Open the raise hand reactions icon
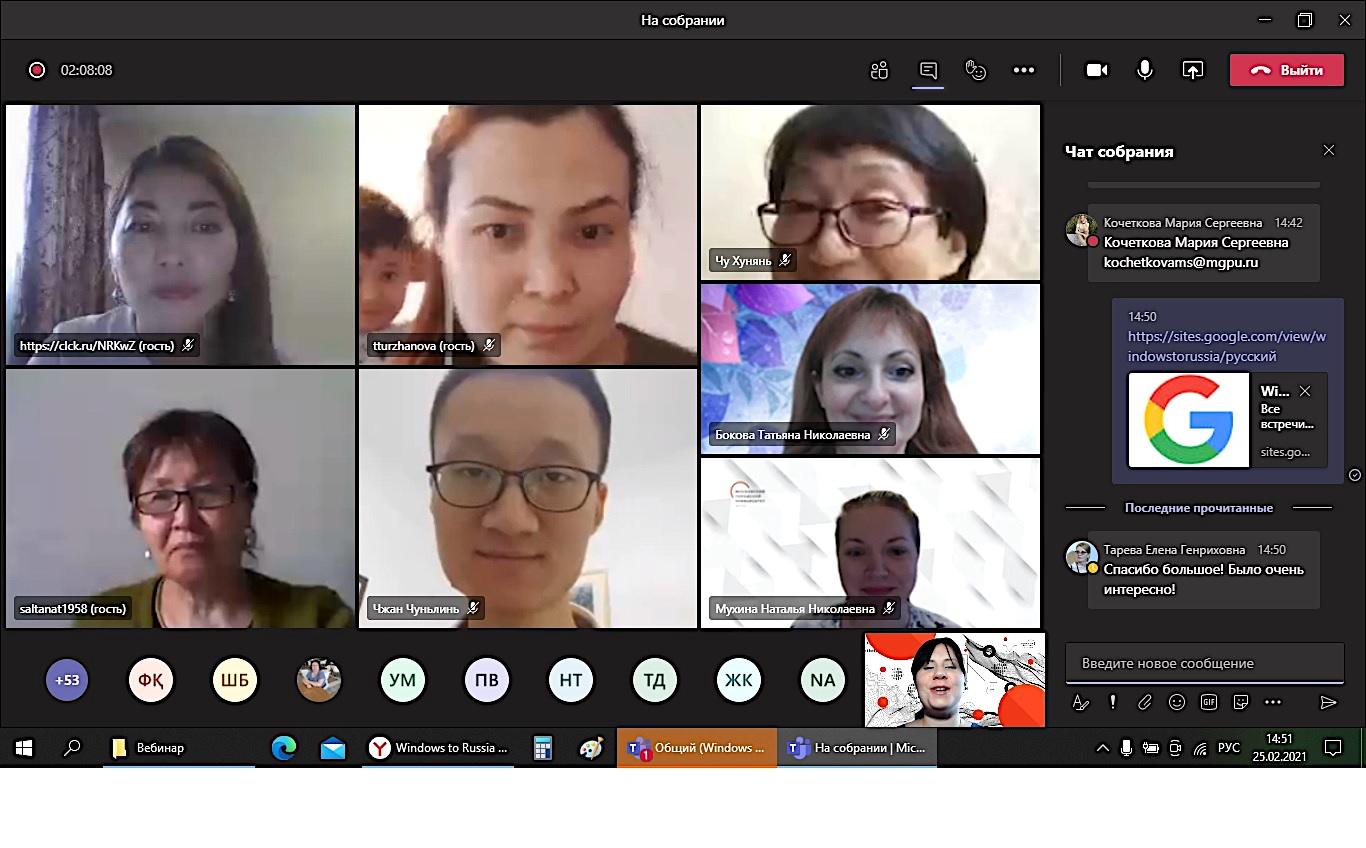Image resolution: width=1366 pixels, height=848 pixels. click(x=975, y=70)
